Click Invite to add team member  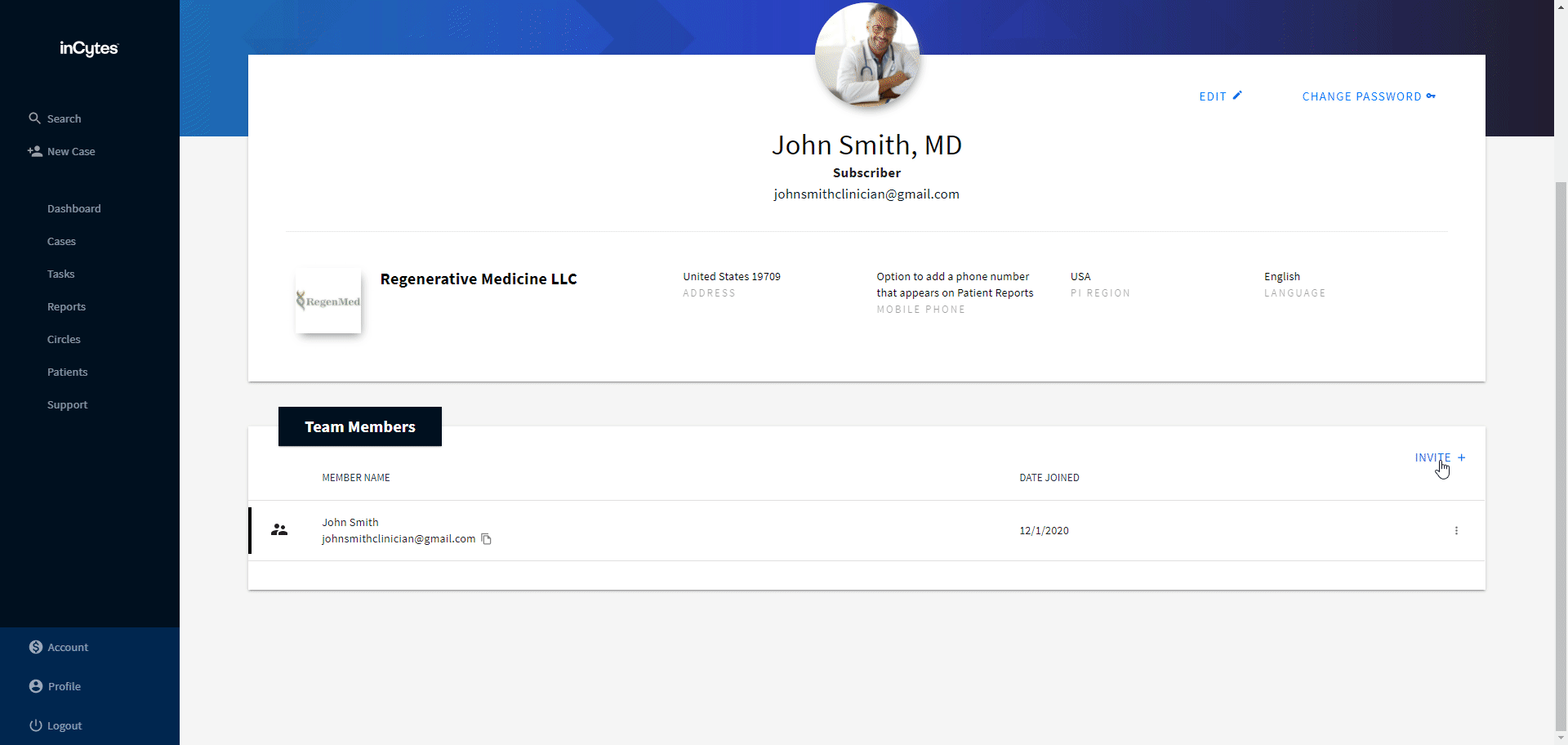pyautogui.click(x=1439, y=457)
